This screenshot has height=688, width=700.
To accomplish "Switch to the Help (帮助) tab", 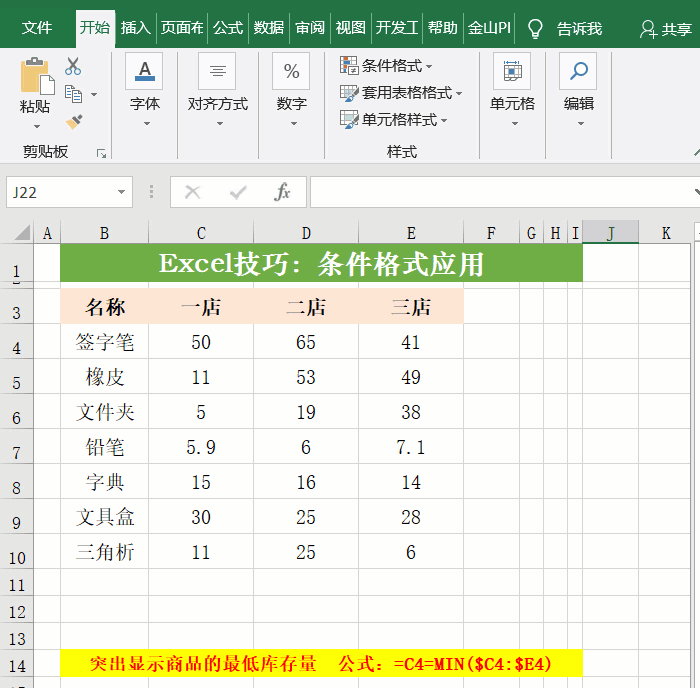I will point(442,28).
